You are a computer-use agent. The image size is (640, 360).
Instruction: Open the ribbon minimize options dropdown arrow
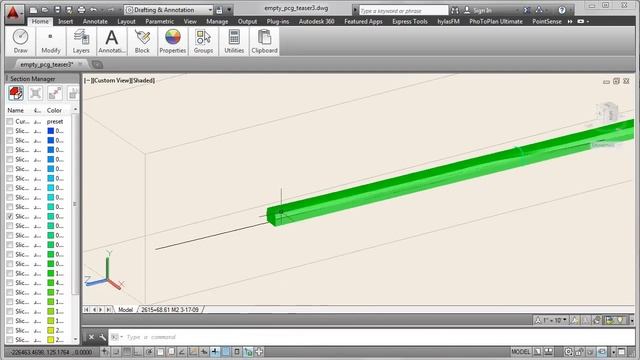[588, 21]
